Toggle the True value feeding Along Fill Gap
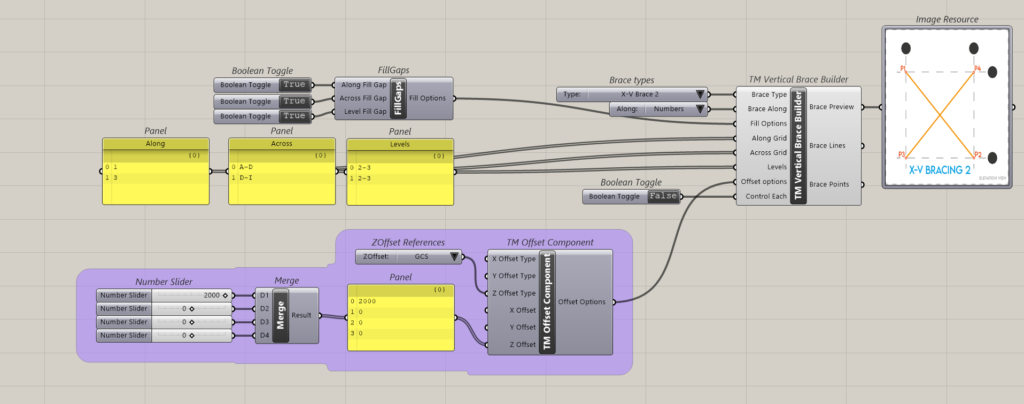Image resolution: width=1024 pixels, height=404 pixels. click(294, 85)
